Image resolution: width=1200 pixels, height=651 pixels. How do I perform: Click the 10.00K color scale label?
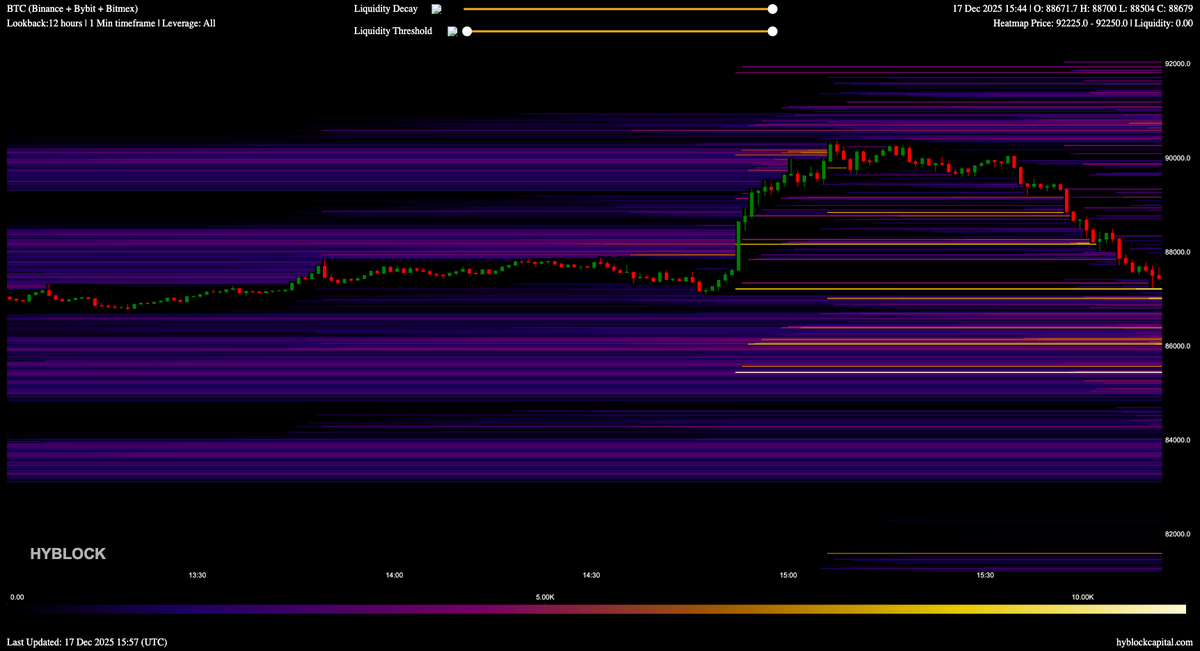1082,597
